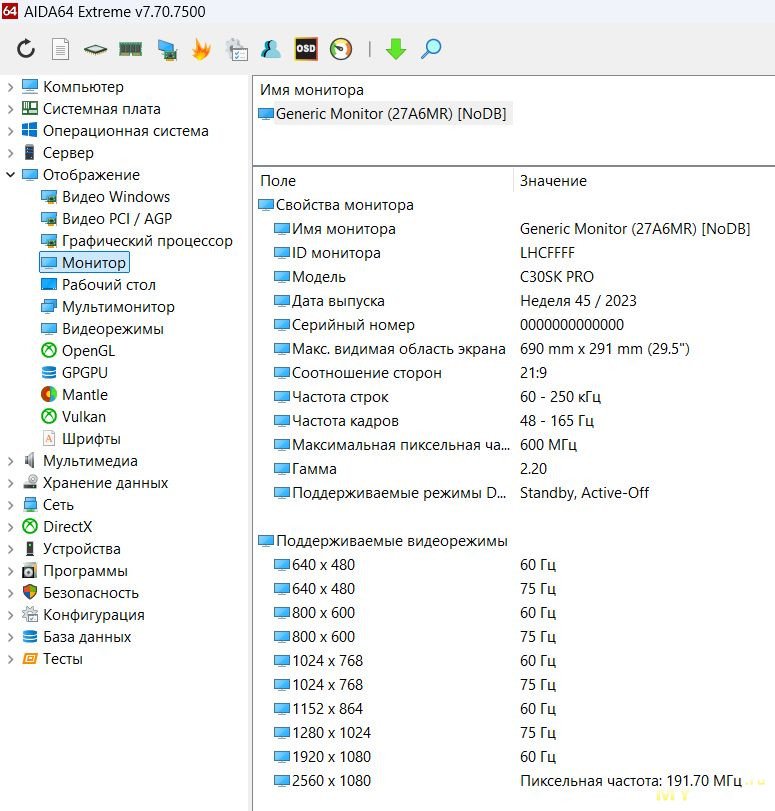Open the audit manager toolbar icon
Screen dimensions: 775x811
[237, 50]
